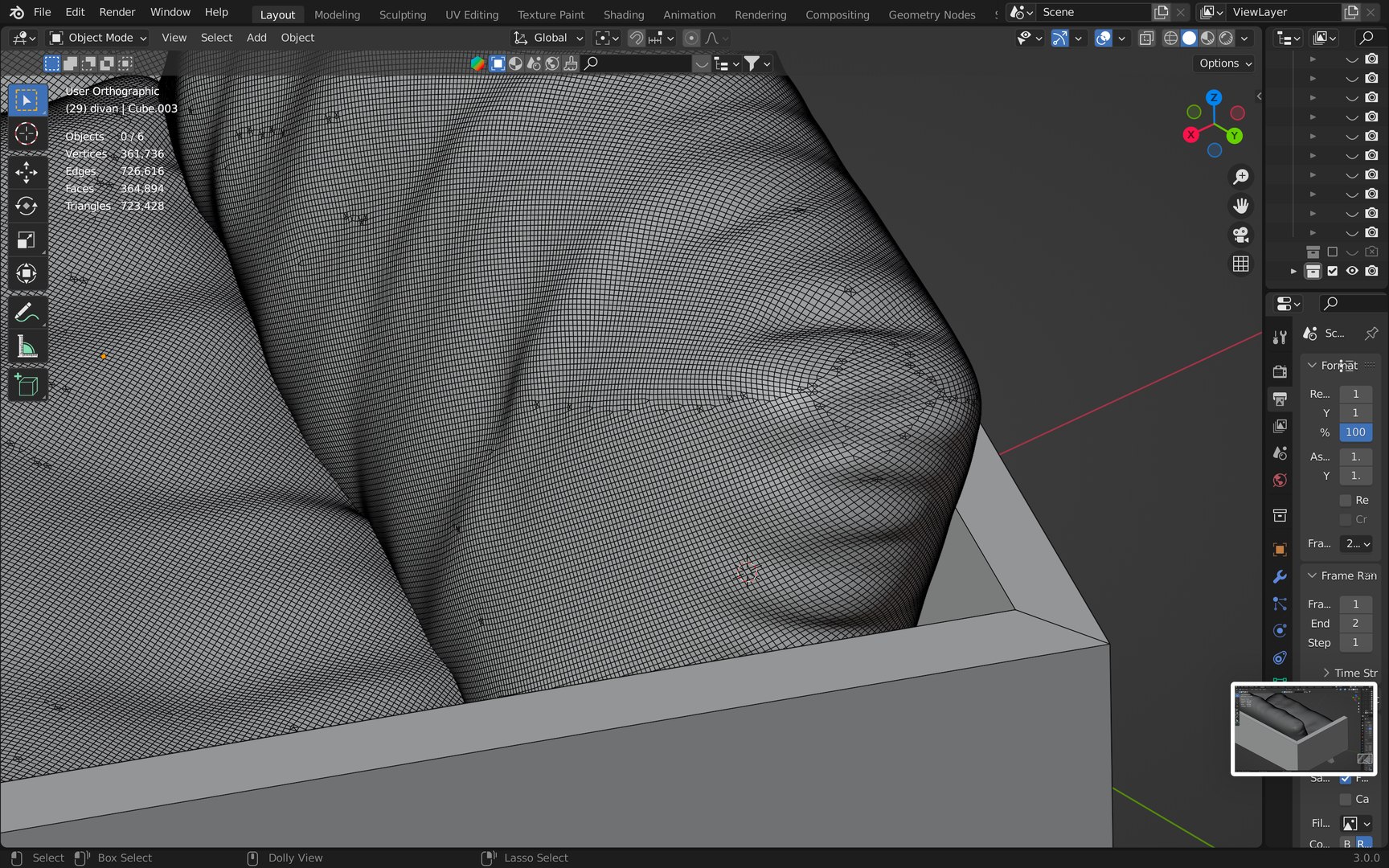
Task: Switch to rendered viewport shading
Action: coord(1226,38)
